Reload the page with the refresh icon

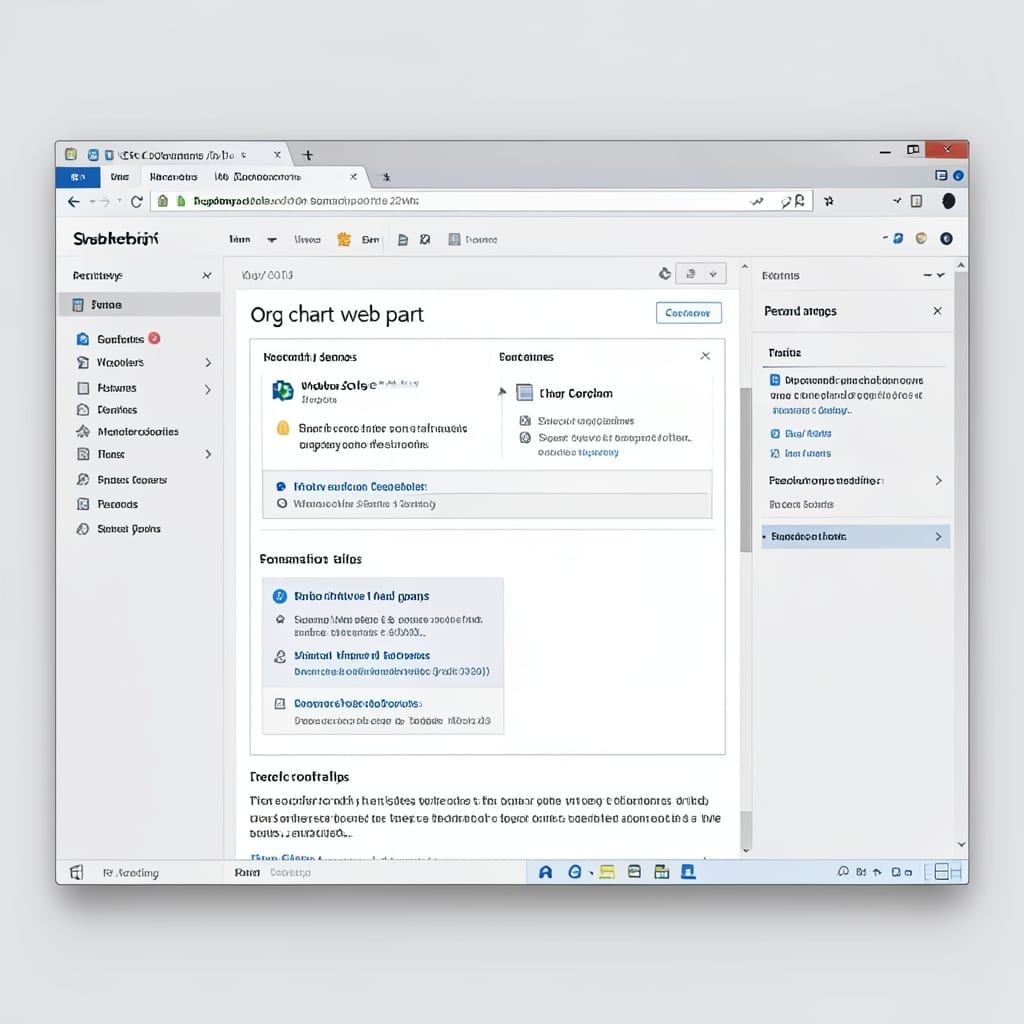[x=136, y=202]
